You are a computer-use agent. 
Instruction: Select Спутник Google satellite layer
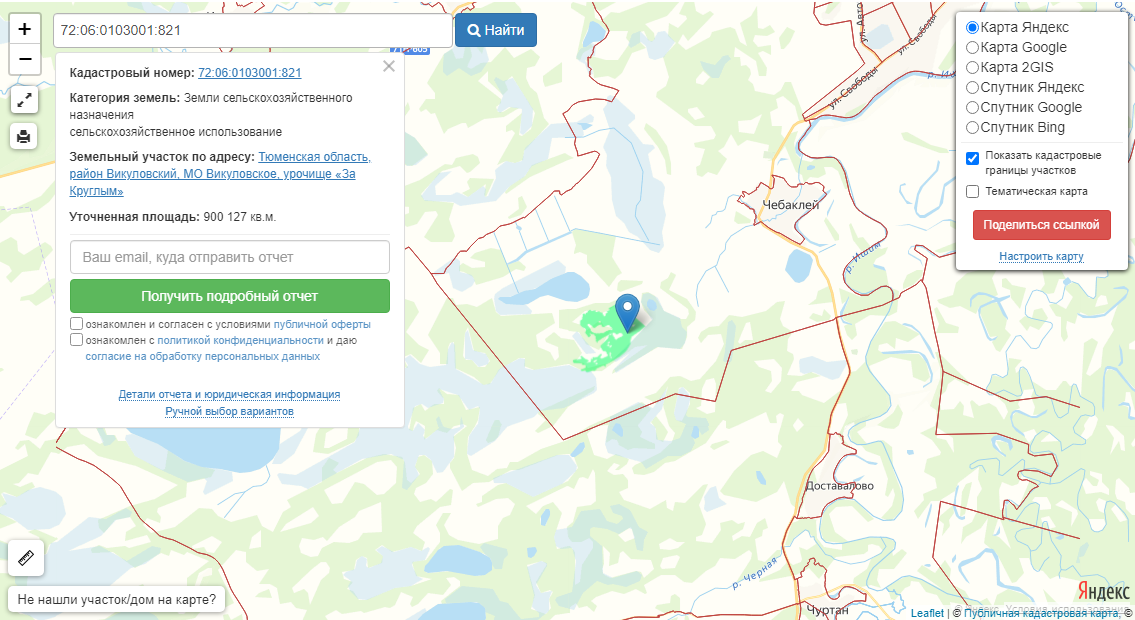coord(973,108)
